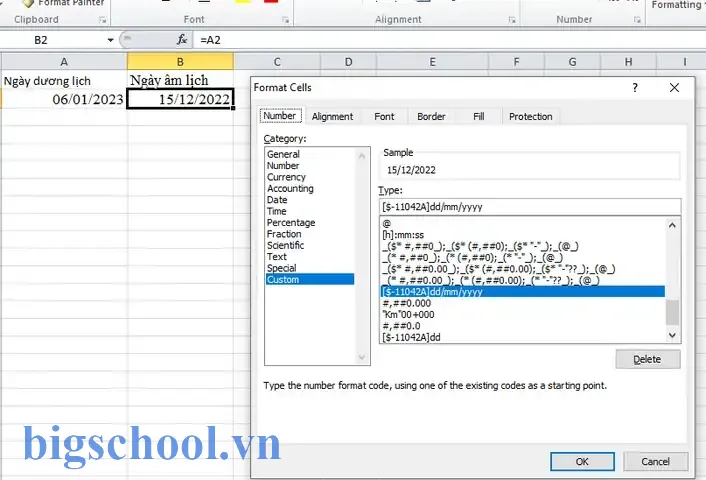Switch to the Protection tab

[x=530, y=117]
